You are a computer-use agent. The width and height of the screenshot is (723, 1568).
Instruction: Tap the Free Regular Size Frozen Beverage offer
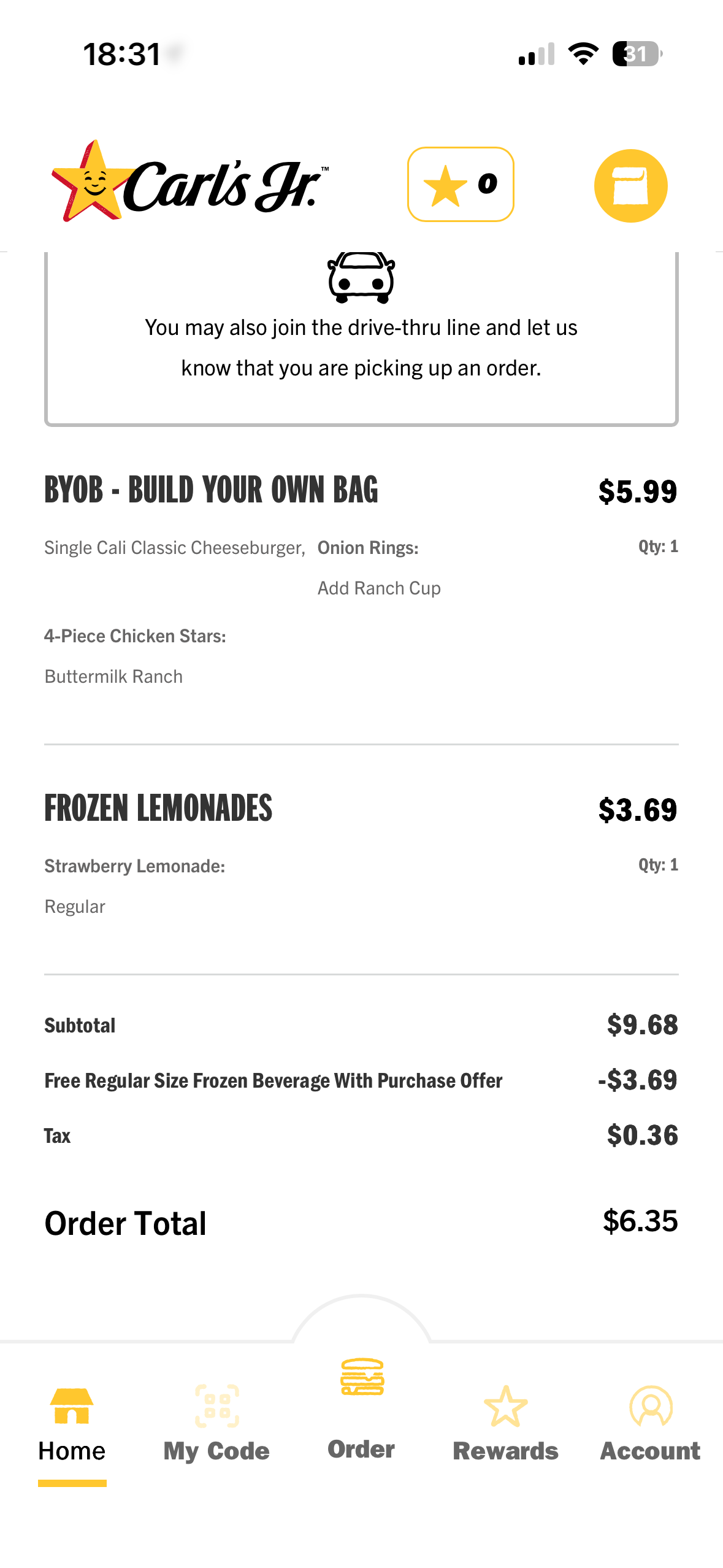tap(274, 1080)
